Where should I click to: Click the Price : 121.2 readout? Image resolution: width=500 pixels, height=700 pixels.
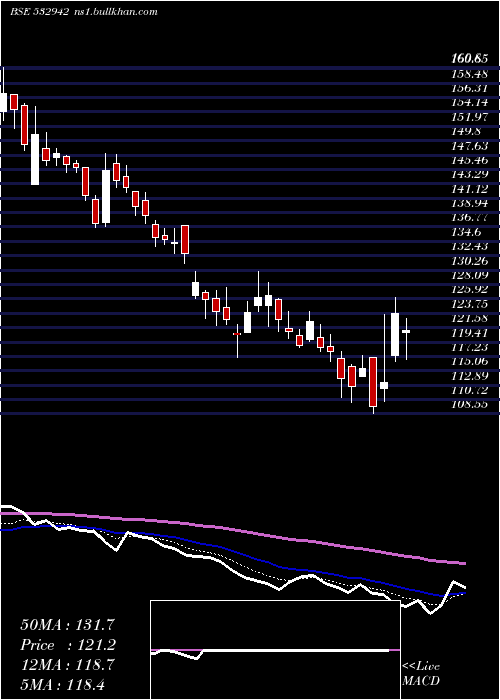(x=68, y=645)
